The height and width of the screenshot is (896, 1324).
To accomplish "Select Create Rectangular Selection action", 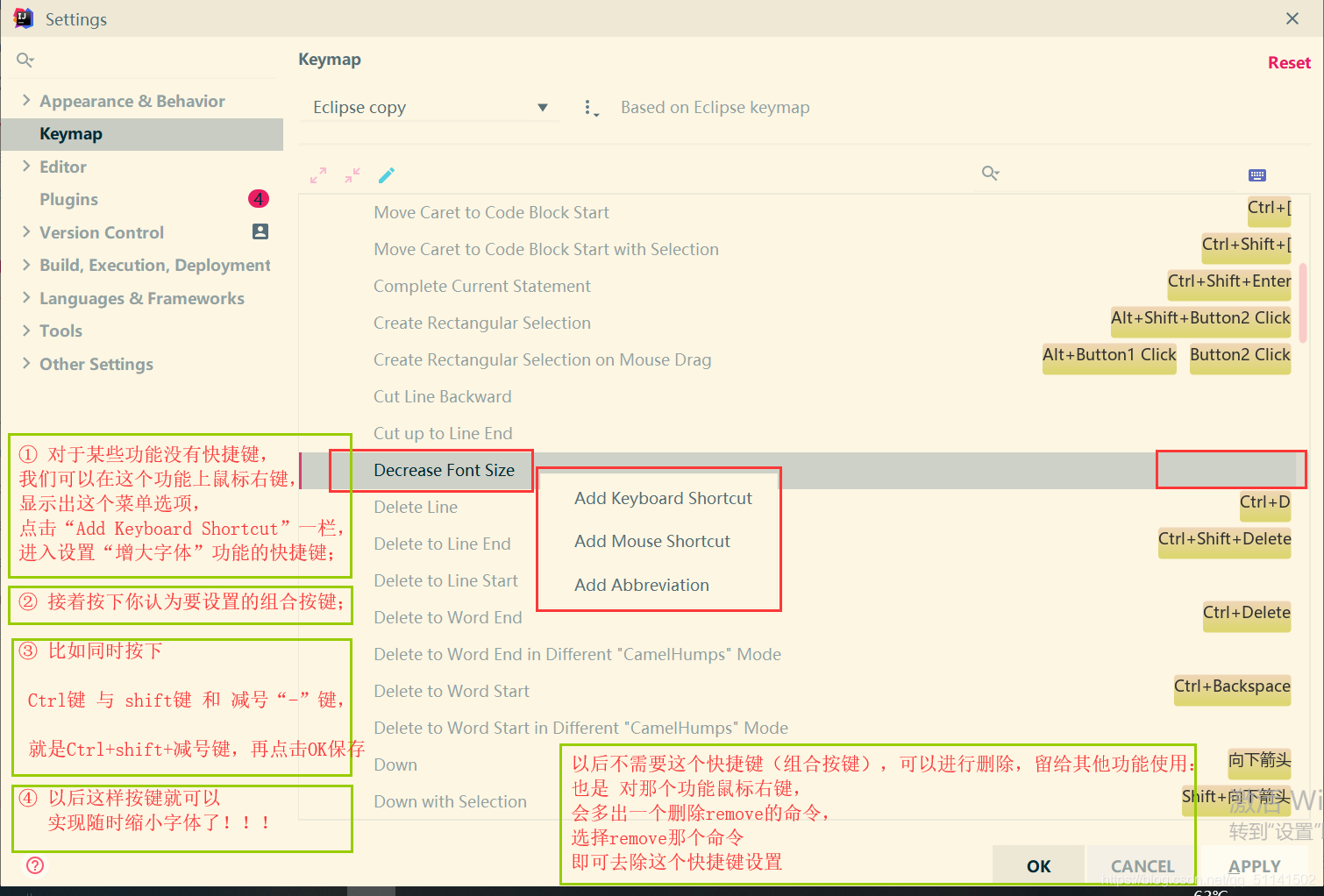I will (x=482, y=323).
